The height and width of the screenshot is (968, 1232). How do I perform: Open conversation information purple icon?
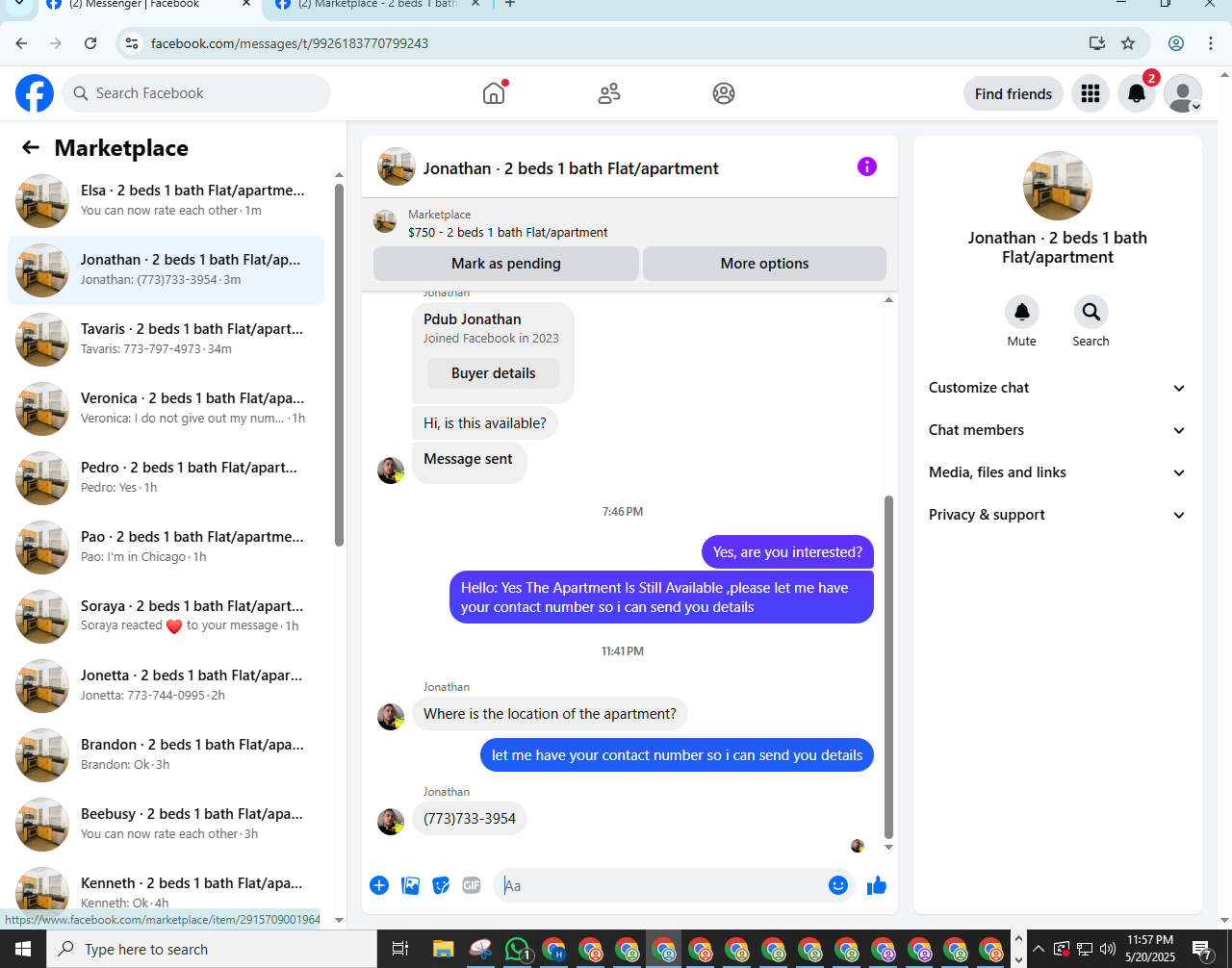(x=867, y=166)
